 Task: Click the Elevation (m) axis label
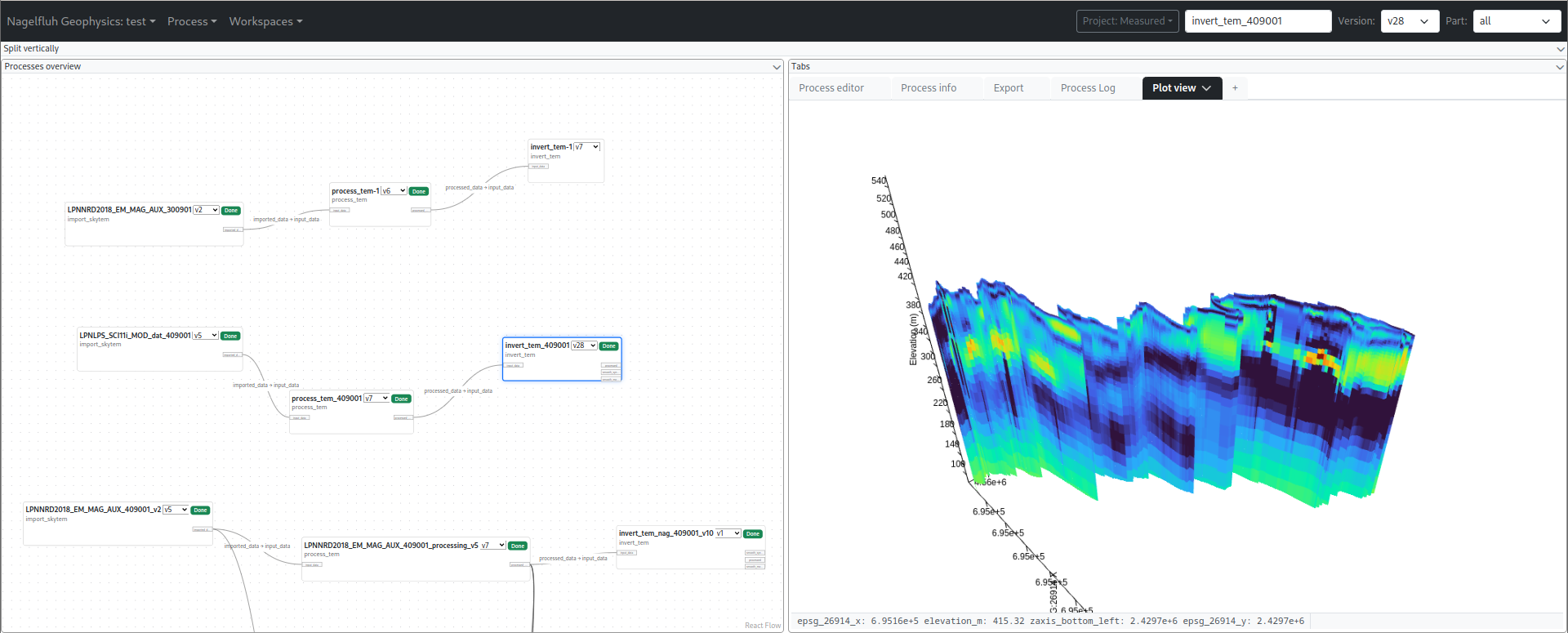point(913,340)
